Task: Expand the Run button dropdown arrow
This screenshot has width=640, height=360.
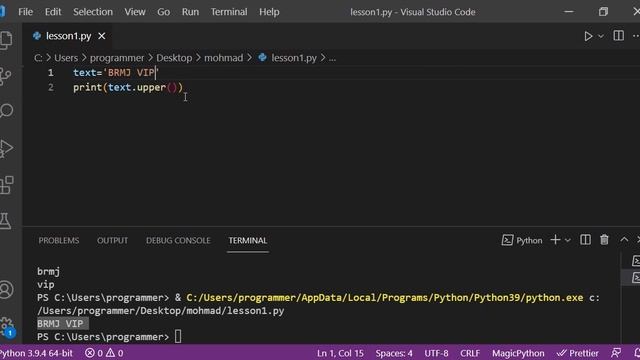Action: click(601, 36)
